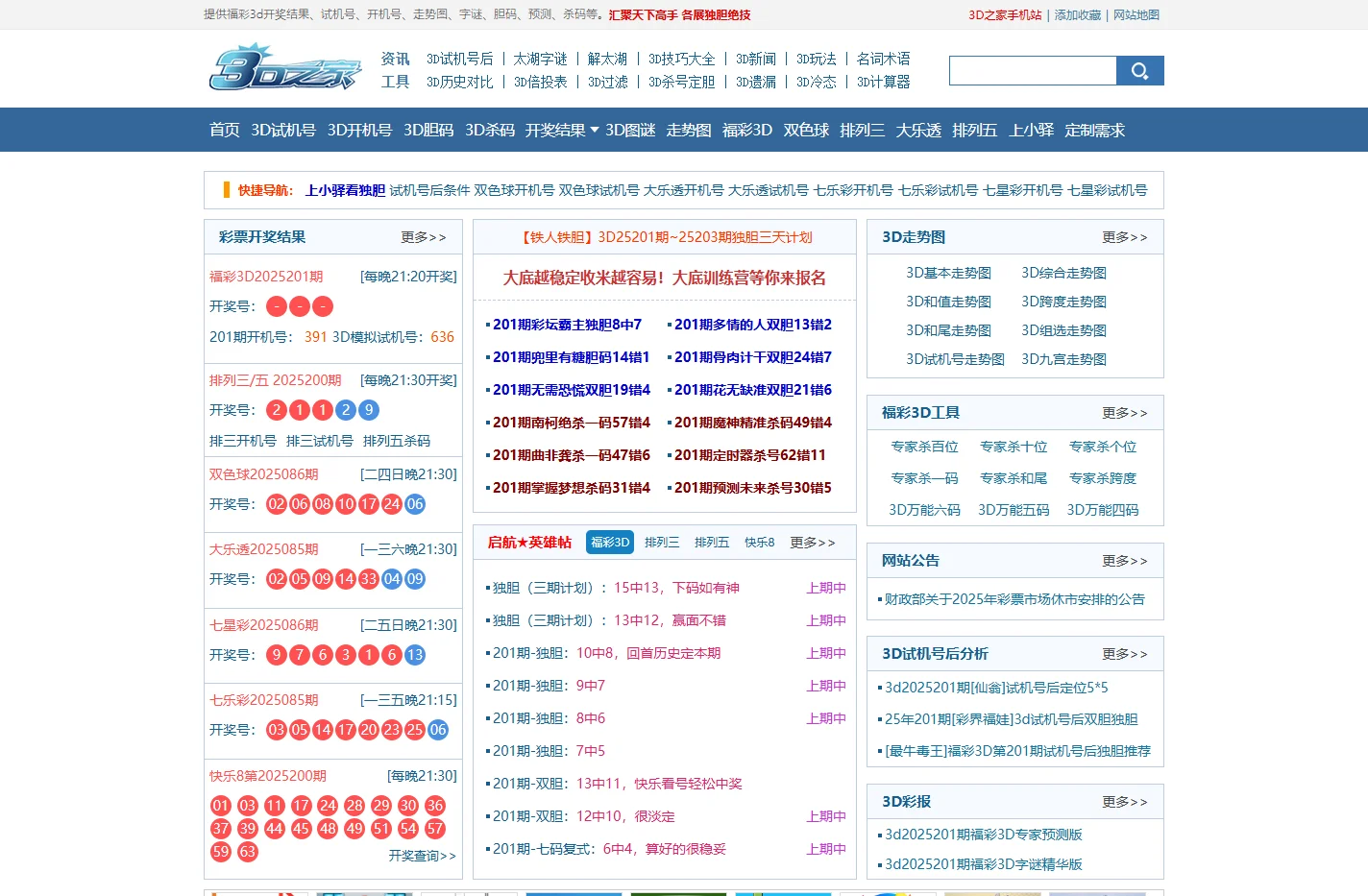Open 专家杀跨度 tool link
Viewport: 1368px width, 896px height.
[1103, 478]
